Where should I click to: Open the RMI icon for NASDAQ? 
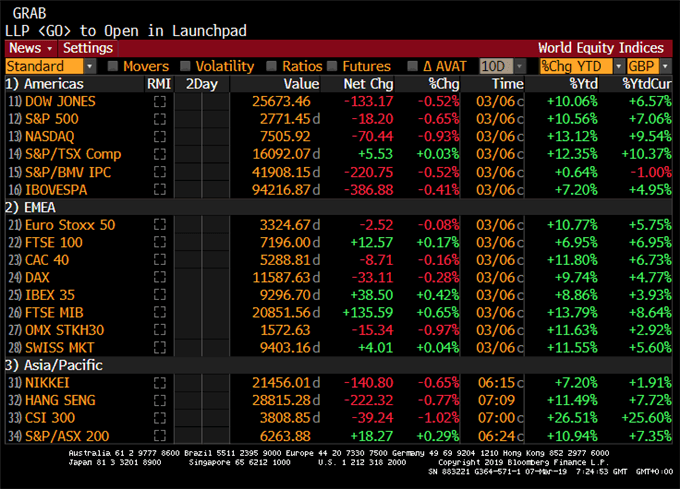(x=160, y=137)
